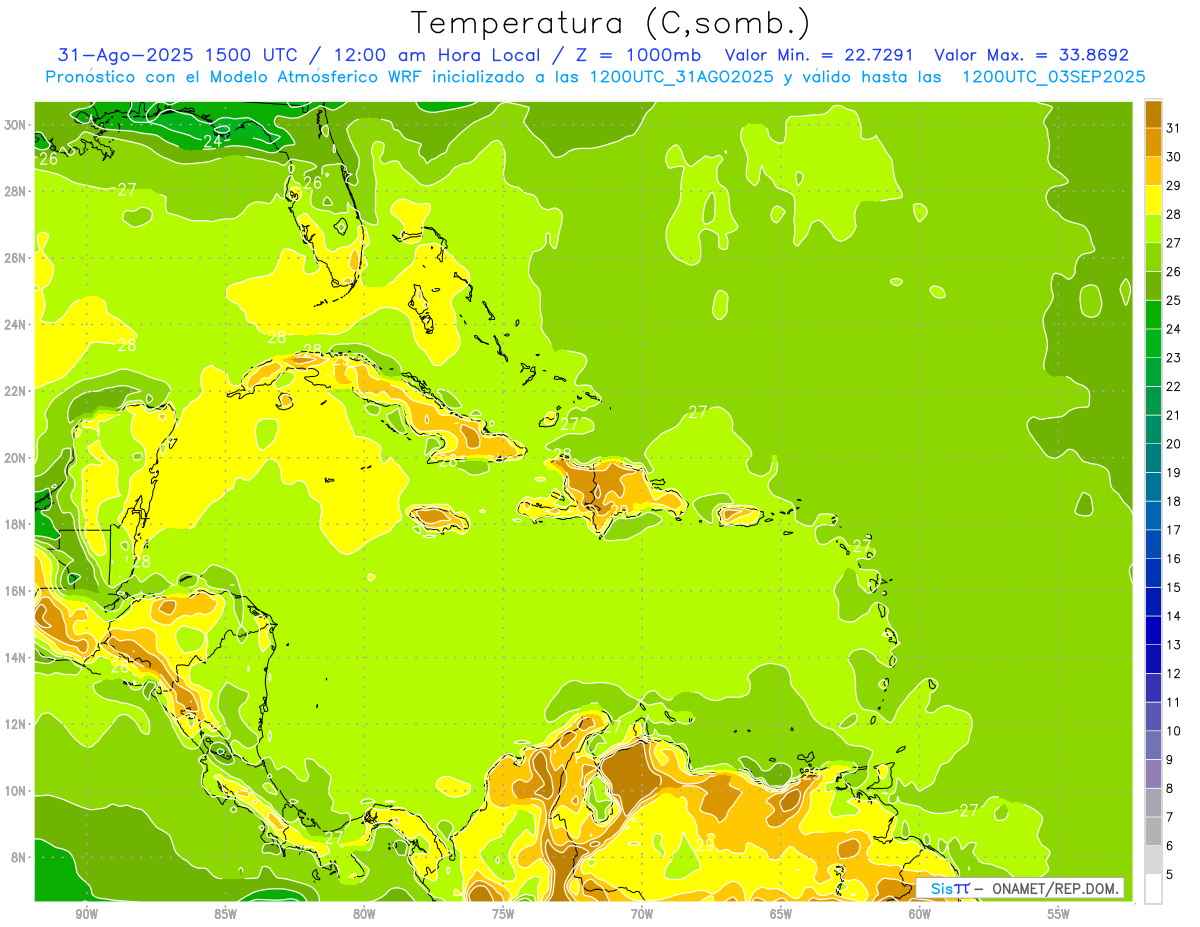The height and width of the screenshot is (927, 1200).
Task: Click the 20N latitude label
Action: (x=17, y=458)
